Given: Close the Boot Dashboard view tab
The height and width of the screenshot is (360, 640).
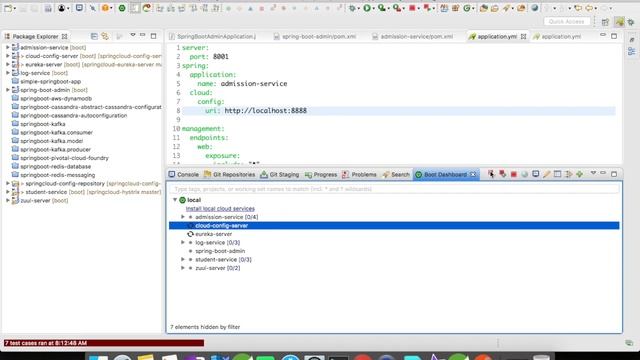Looking at the screenshot, I should (x=473, y=174).
